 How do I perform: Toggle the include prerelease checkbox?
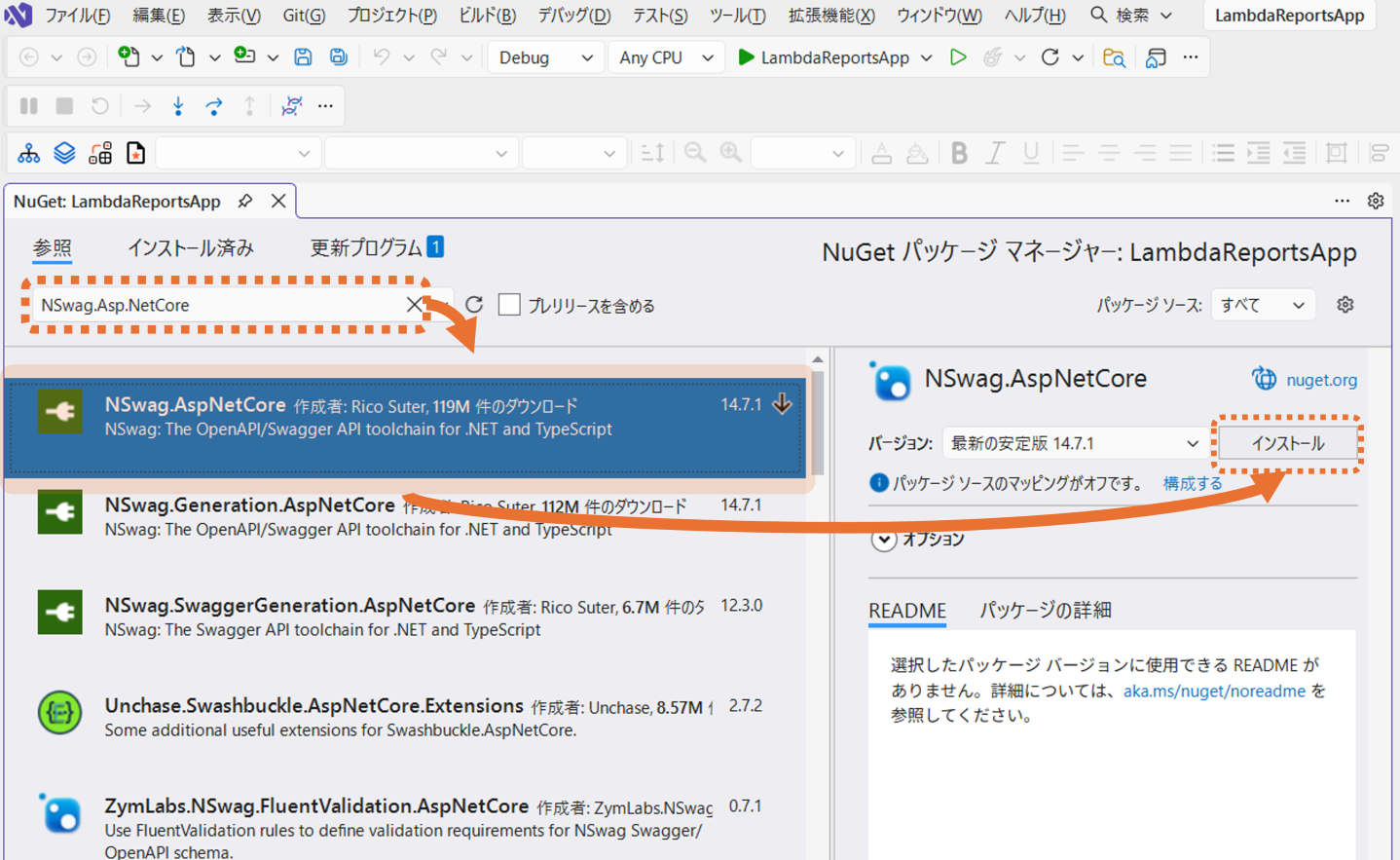click(509, 305)
